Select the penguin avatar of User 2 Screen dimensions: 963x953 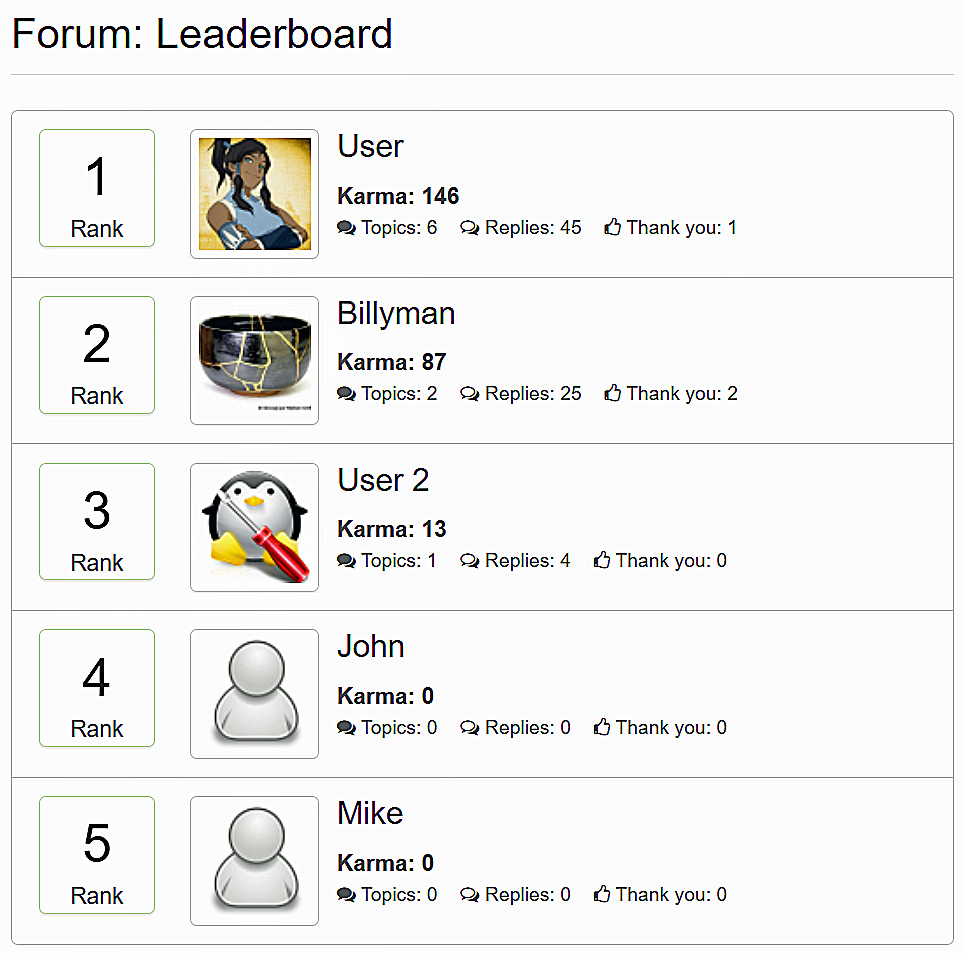click(x=254, y=527)
